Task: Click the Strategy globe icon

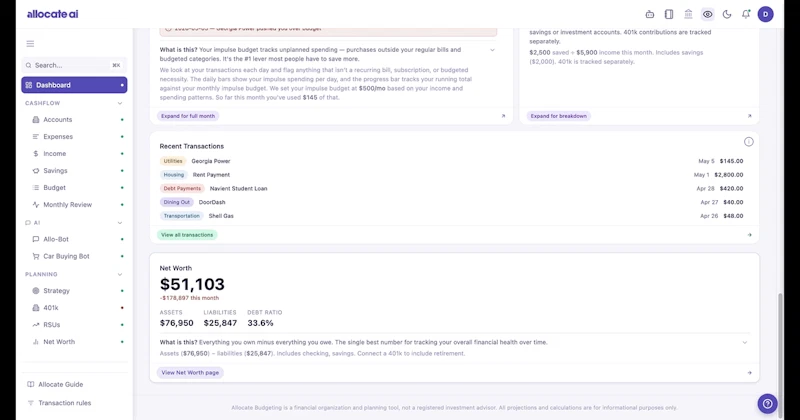Action: [x=36, y=291]
